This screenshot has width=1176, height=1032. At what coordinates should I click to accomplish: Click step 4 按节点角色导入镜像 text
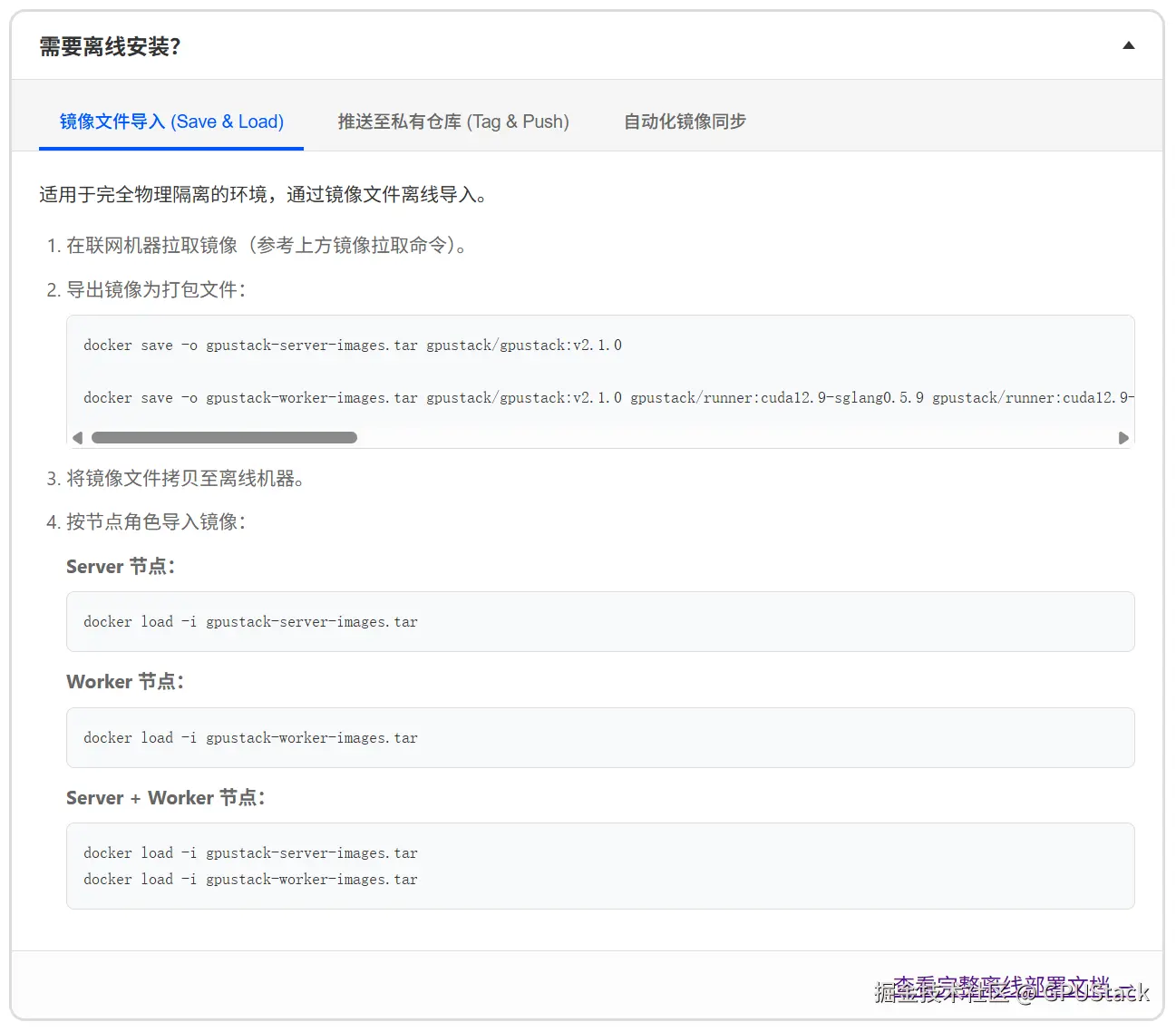(x=157, y=522)
